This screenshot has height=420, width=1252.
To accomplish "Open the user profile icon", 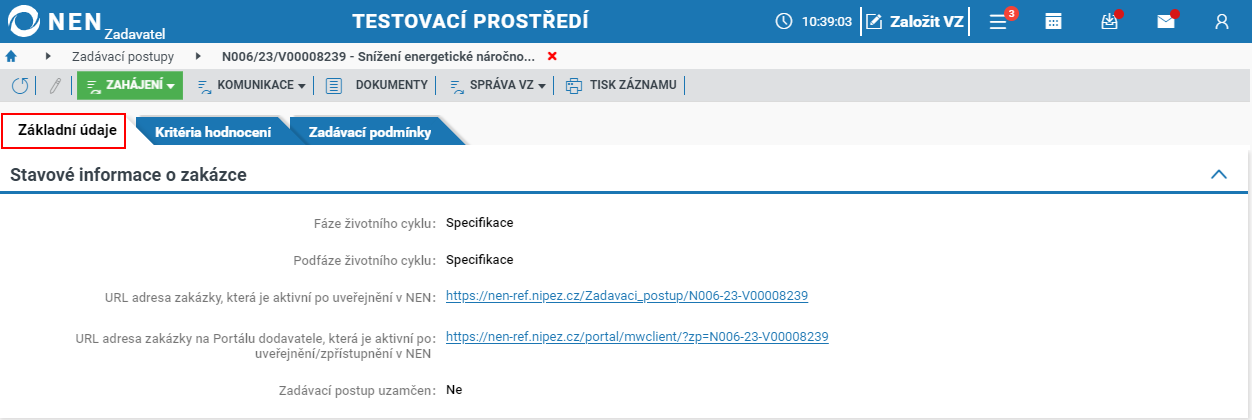I will coord(1222,21).
